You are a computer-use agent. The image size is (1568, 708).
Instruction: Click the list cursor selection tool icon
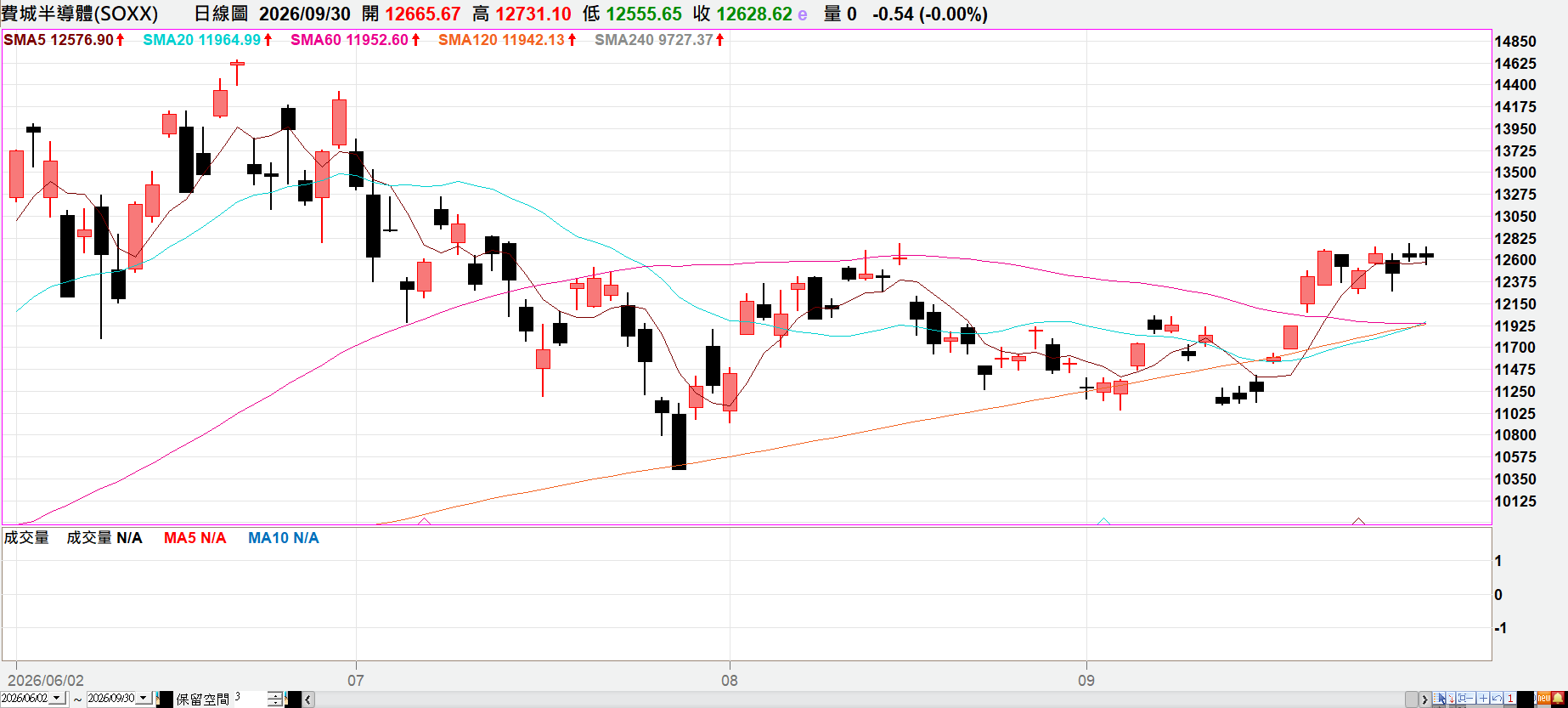click(1439, 698)
